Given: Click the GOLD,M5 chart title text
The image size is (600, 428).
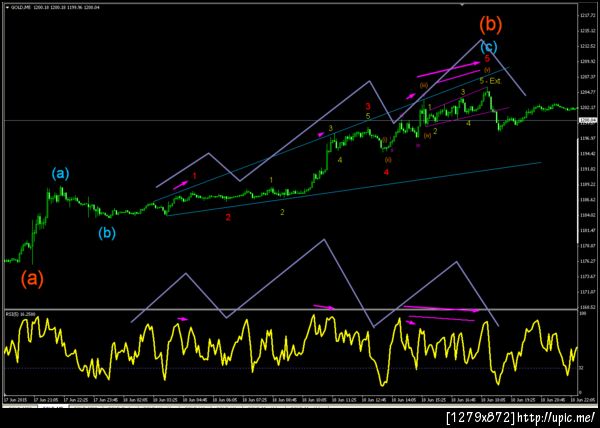Looking at the screenshot, I should 21,7.
